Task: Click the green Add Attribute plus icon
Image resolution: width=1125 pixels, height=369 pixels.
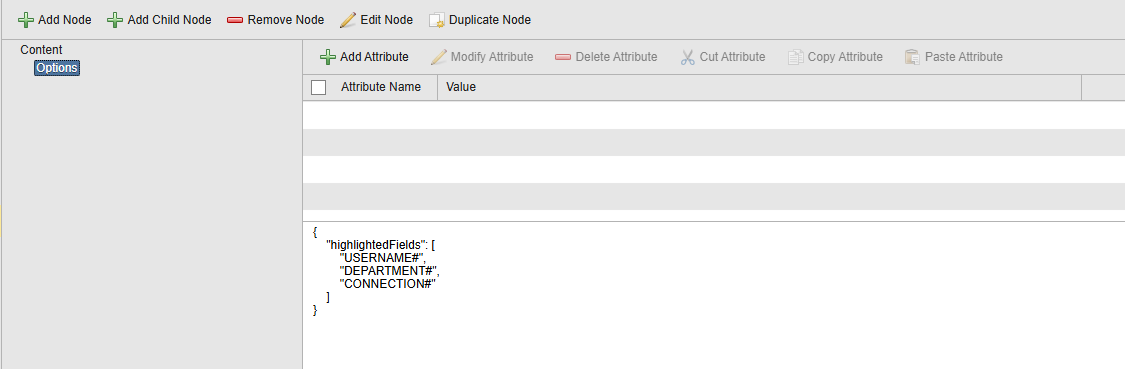Action: pyautogui.click(x=328, y=57)
